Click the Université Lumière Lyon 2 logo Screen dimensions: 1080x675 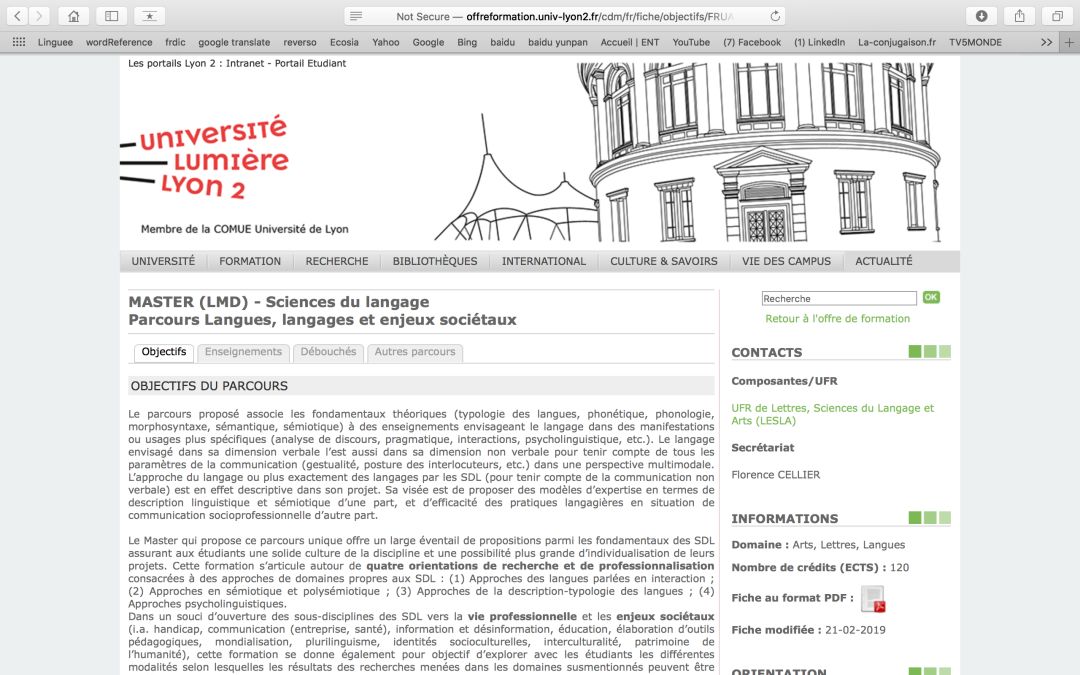pyautogui.click(x=205, y=157)
